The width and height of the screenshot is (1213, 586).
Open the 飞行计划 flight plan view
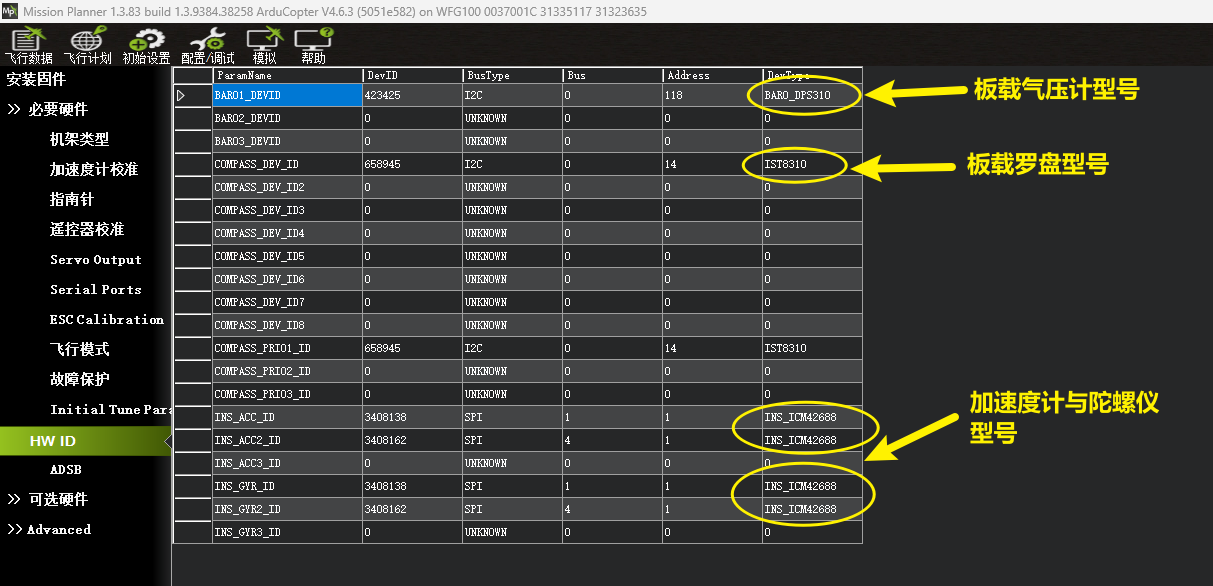pyautogui.click(x=87, y=46)
